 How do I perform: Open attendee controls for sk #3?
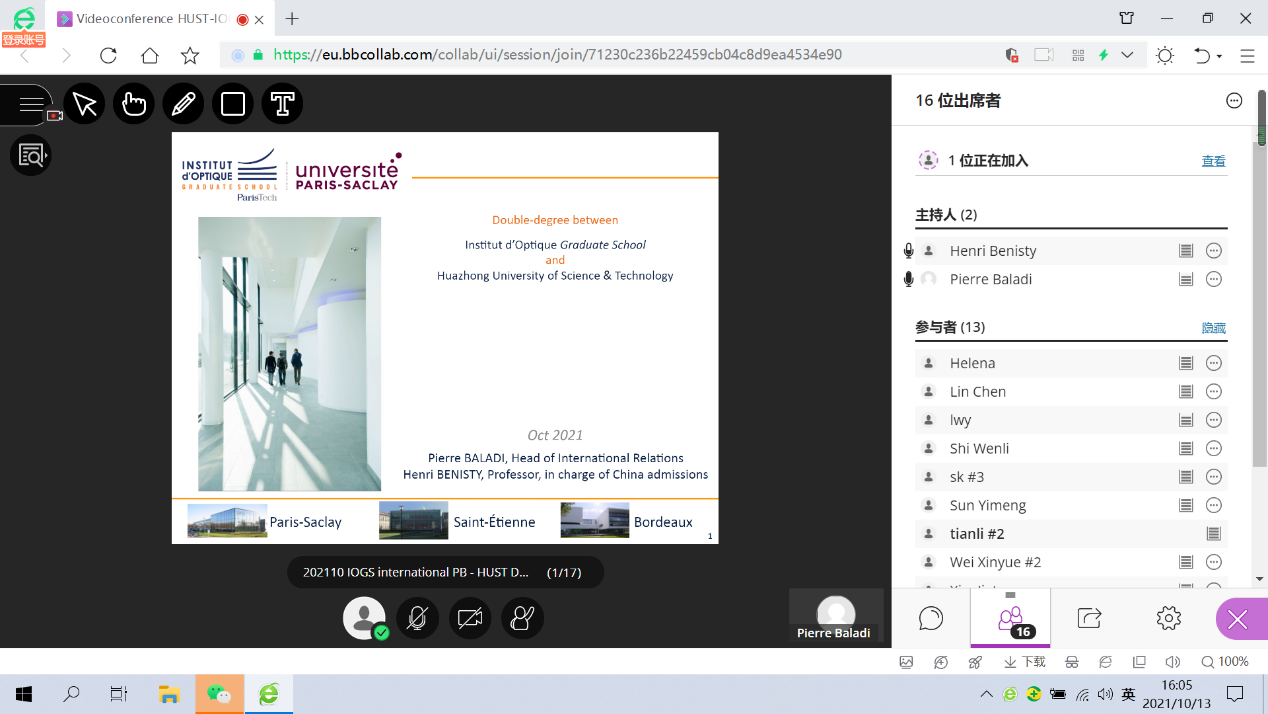[1214, 477]
